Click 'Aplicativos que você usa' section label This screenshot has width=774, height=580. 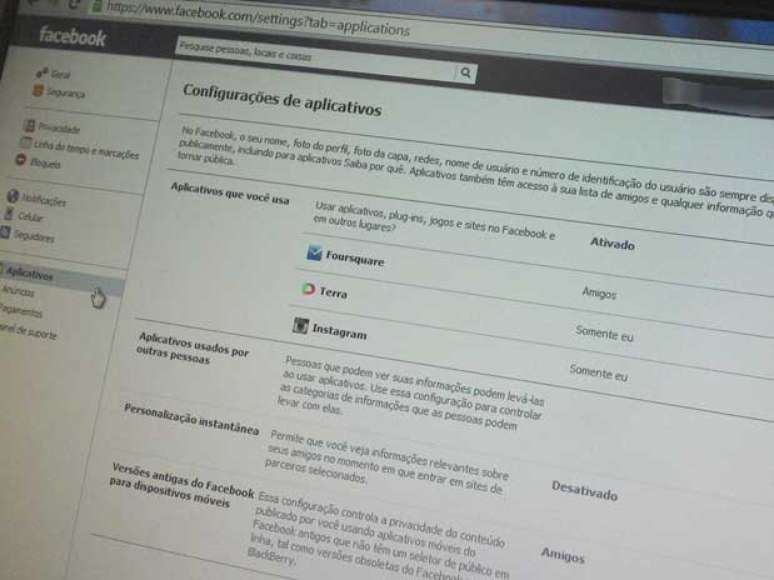click(x=230, y=193)
